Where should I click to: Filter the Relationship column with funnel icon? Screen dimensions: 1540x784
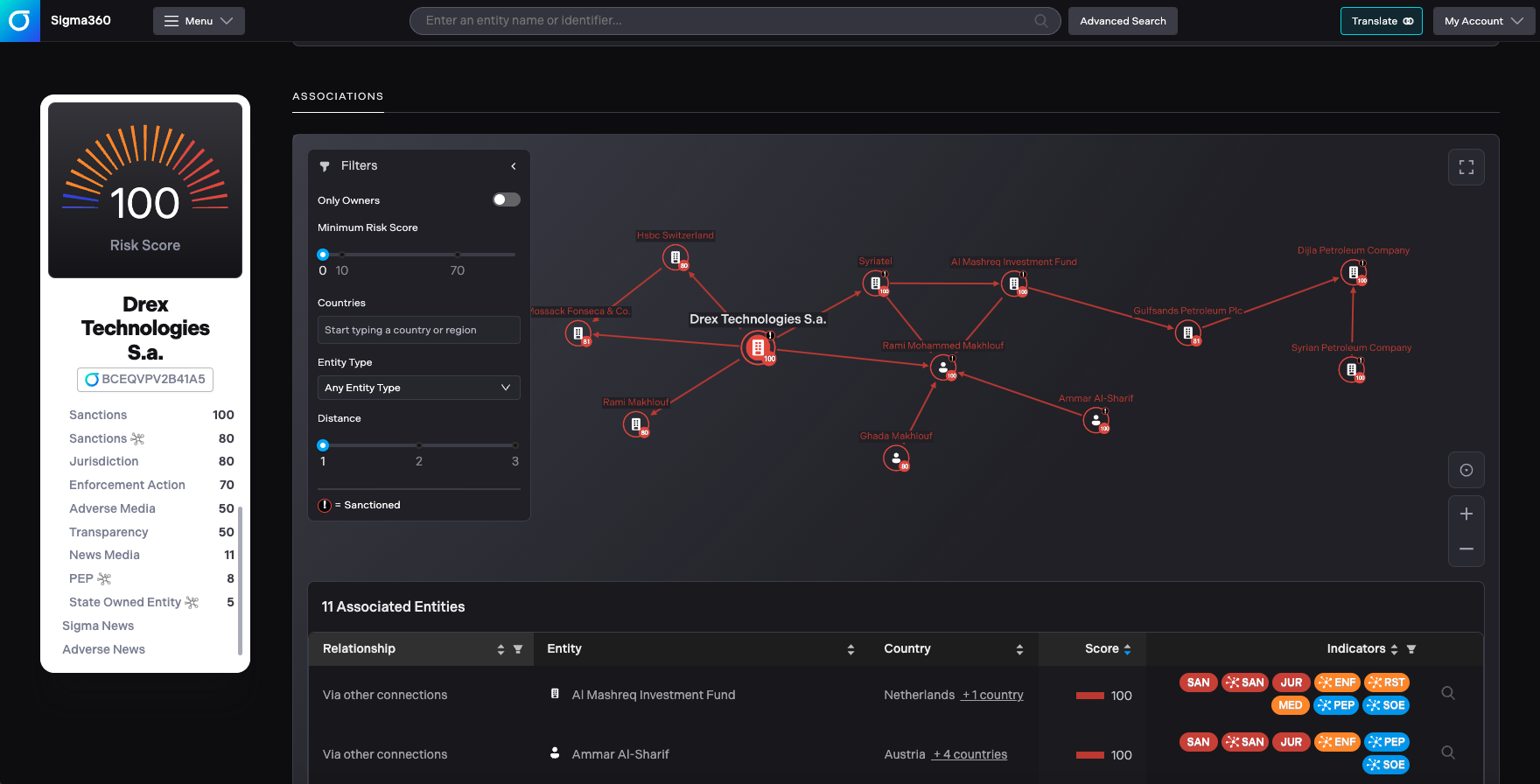[x=518, y=649]
